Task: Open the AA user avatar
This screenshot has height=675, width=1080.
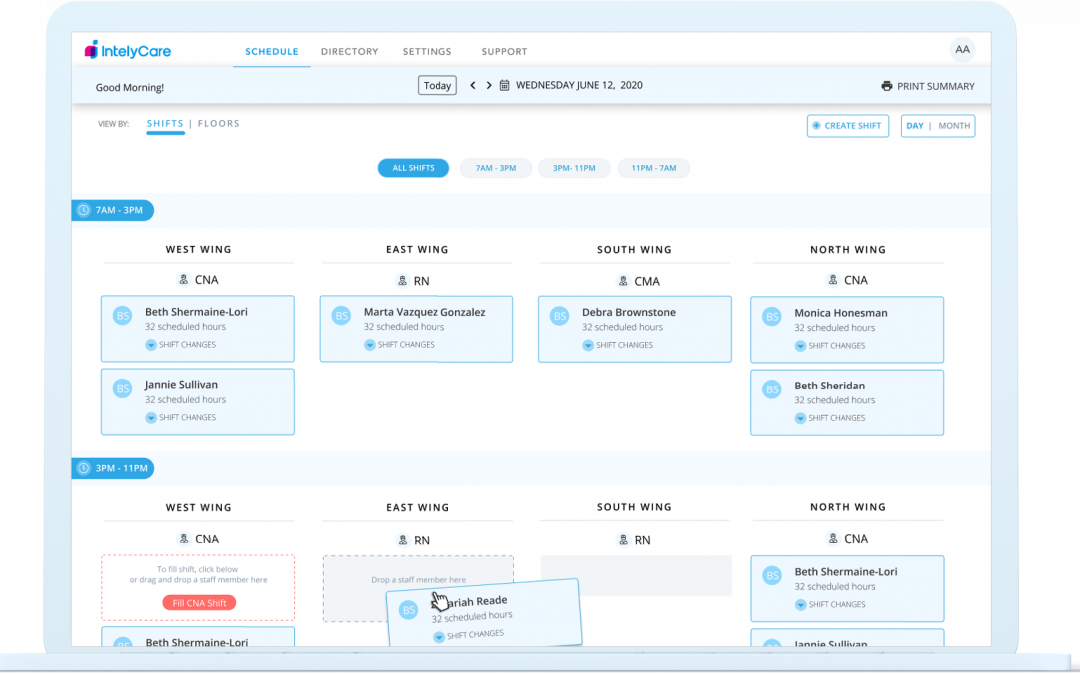Action: point(962,49)
